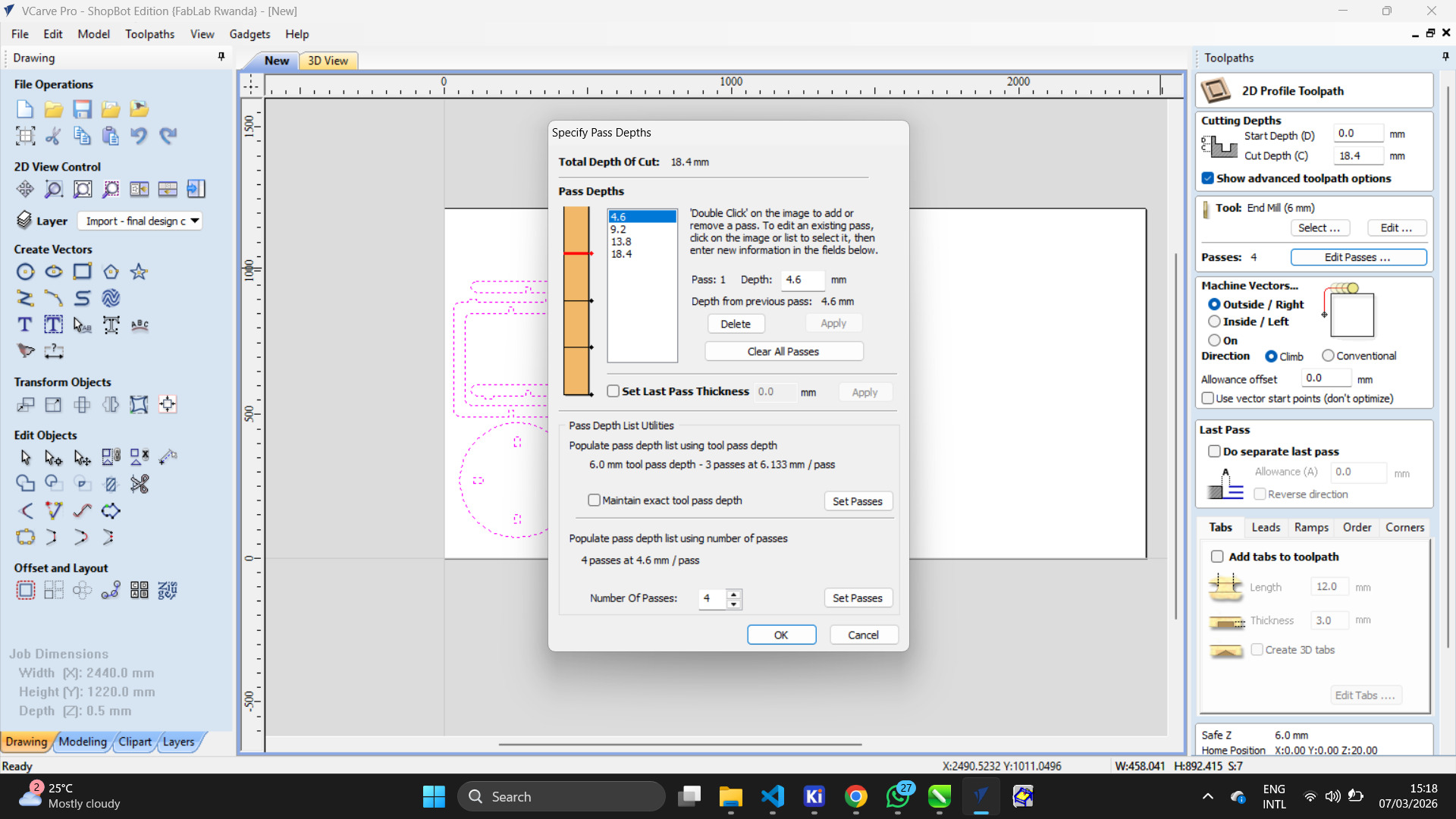Enable Set Last Pass Thickness checkbox
The height and width of the screenshot is (819, 1456).
(x=613, y=391)
